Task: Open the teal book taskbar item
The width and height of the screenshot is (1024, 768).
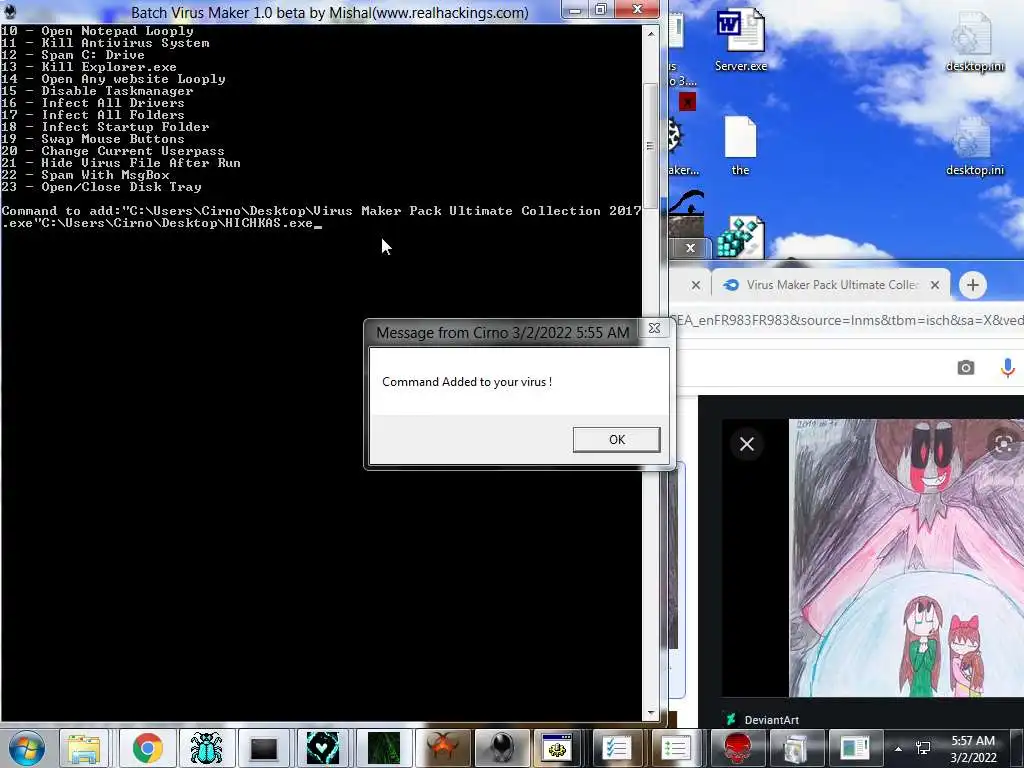Action: click(x=854, y=748)
